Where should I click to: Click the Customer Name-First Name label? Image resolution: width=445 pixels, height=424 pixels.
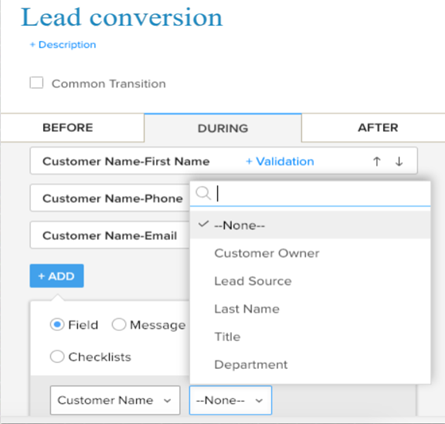[126, 161]
